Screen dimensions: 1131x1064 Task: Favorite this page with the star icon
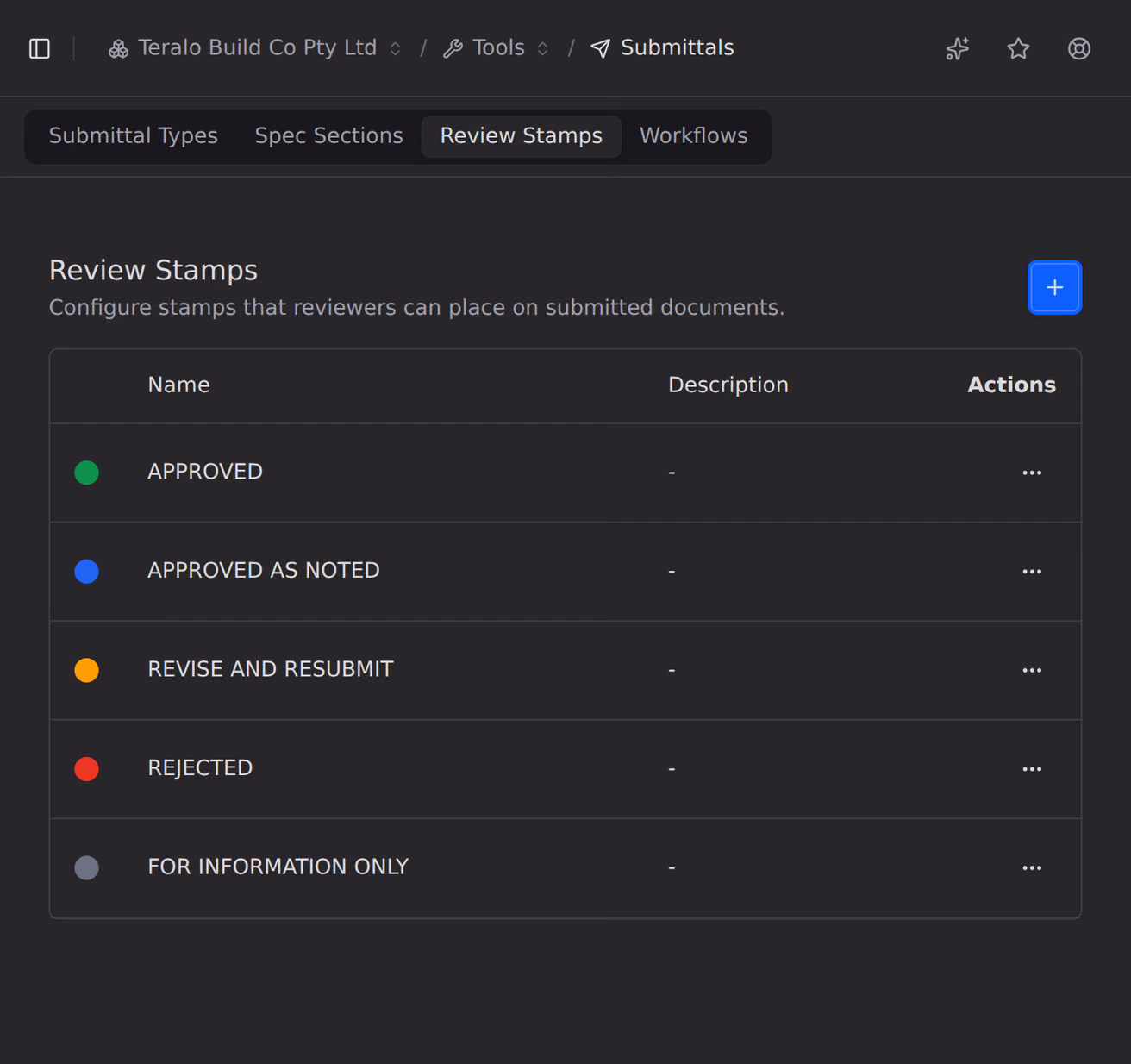pyautogui.click(x=1019, y=48)
